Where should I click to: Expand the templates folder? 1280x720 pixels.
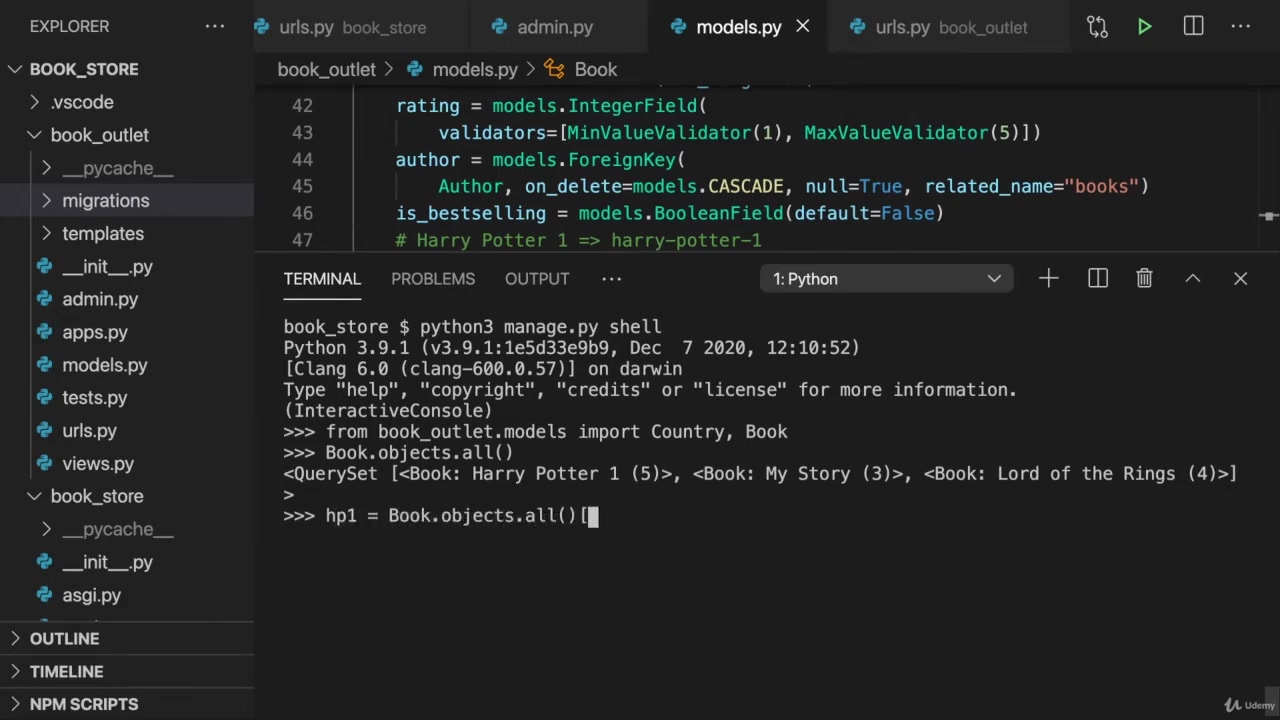click(102, 234)
